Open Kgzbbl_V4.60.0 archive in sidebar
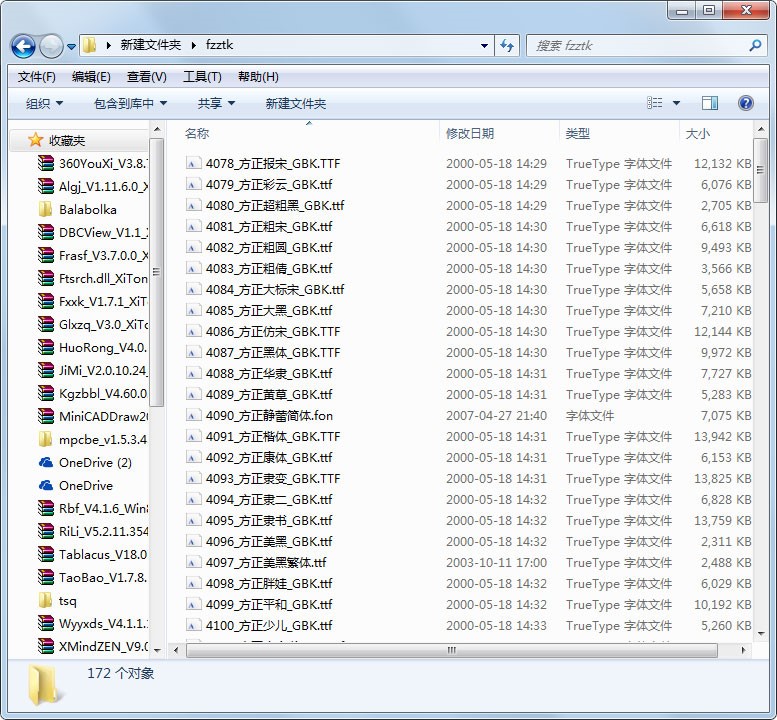777x720 pixels. (93, 393)
